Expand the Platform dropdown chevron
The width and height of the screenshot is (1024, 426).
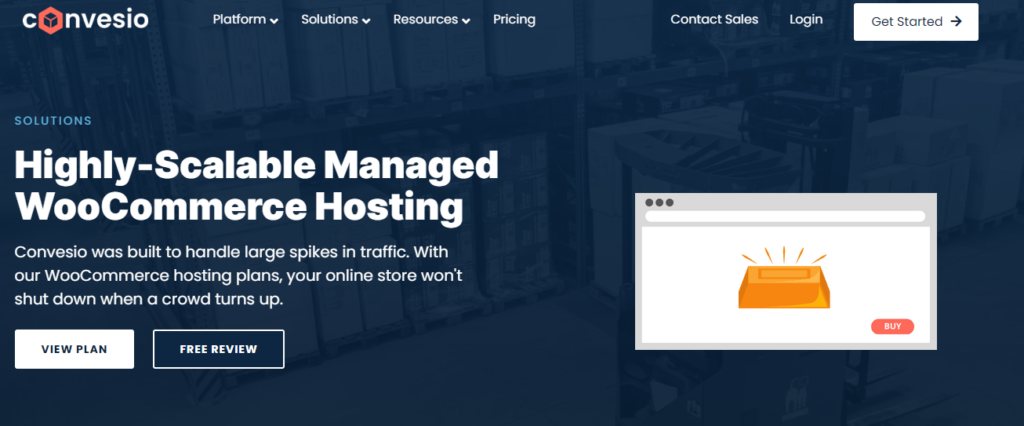(x=275, y=21)
